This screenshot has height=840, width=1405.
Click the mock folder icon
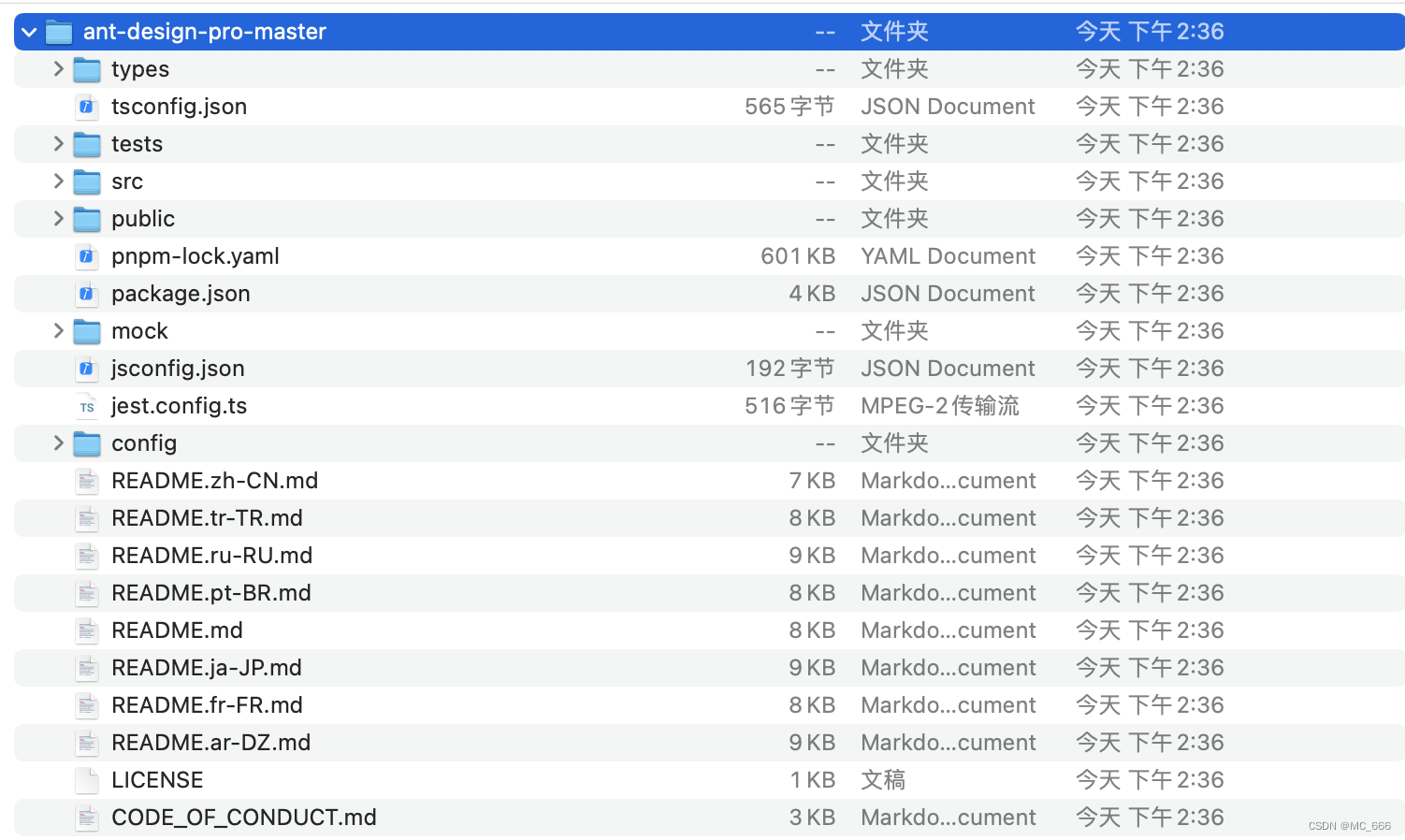click(x=87, y=331)
